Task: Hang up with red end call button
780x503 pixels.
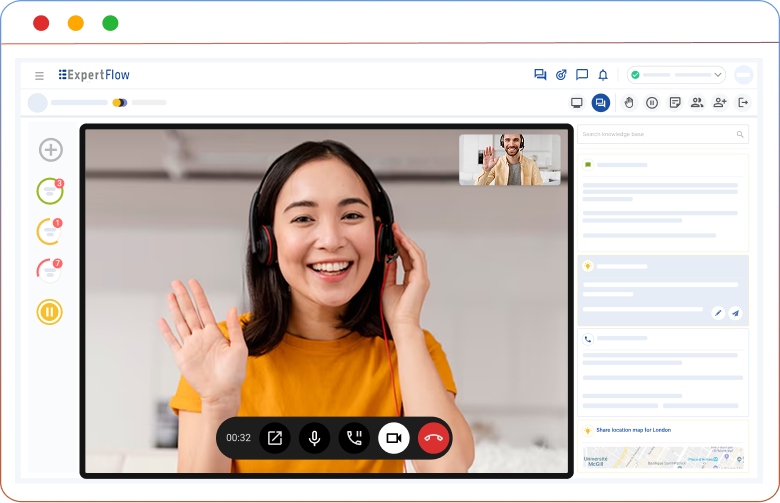Action: click(x=433, y=438)
